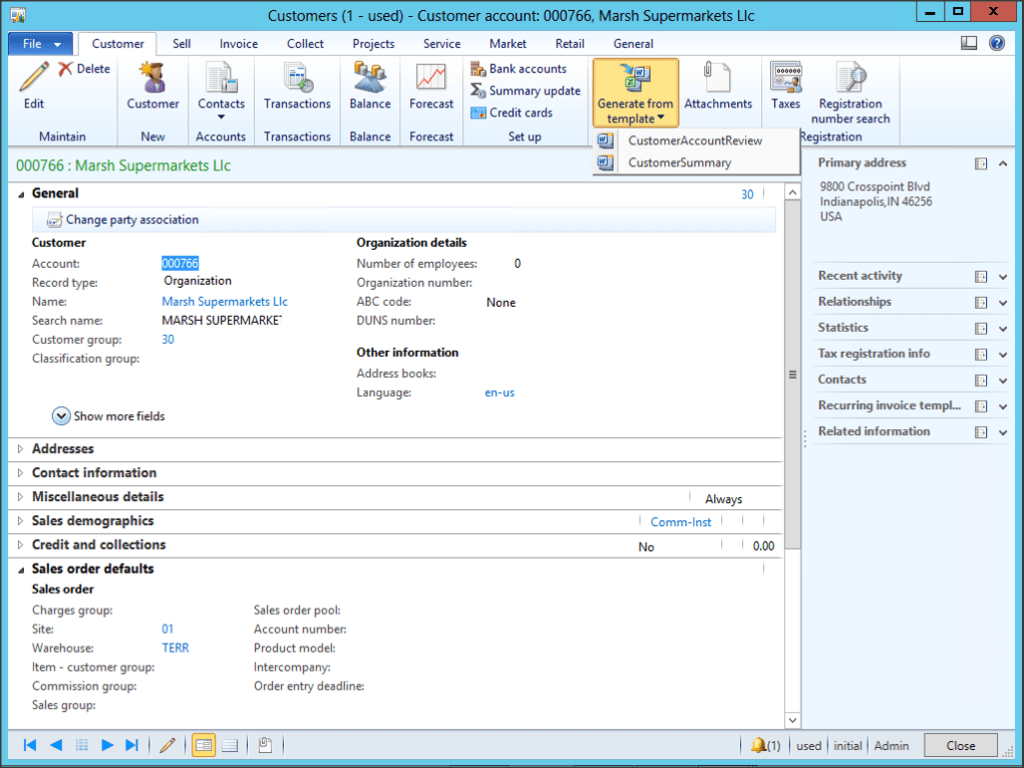The image size is (1024, 768).
Task: Open Generate from template dropdown
Action: pyautogui.click(x=636, y=91)
